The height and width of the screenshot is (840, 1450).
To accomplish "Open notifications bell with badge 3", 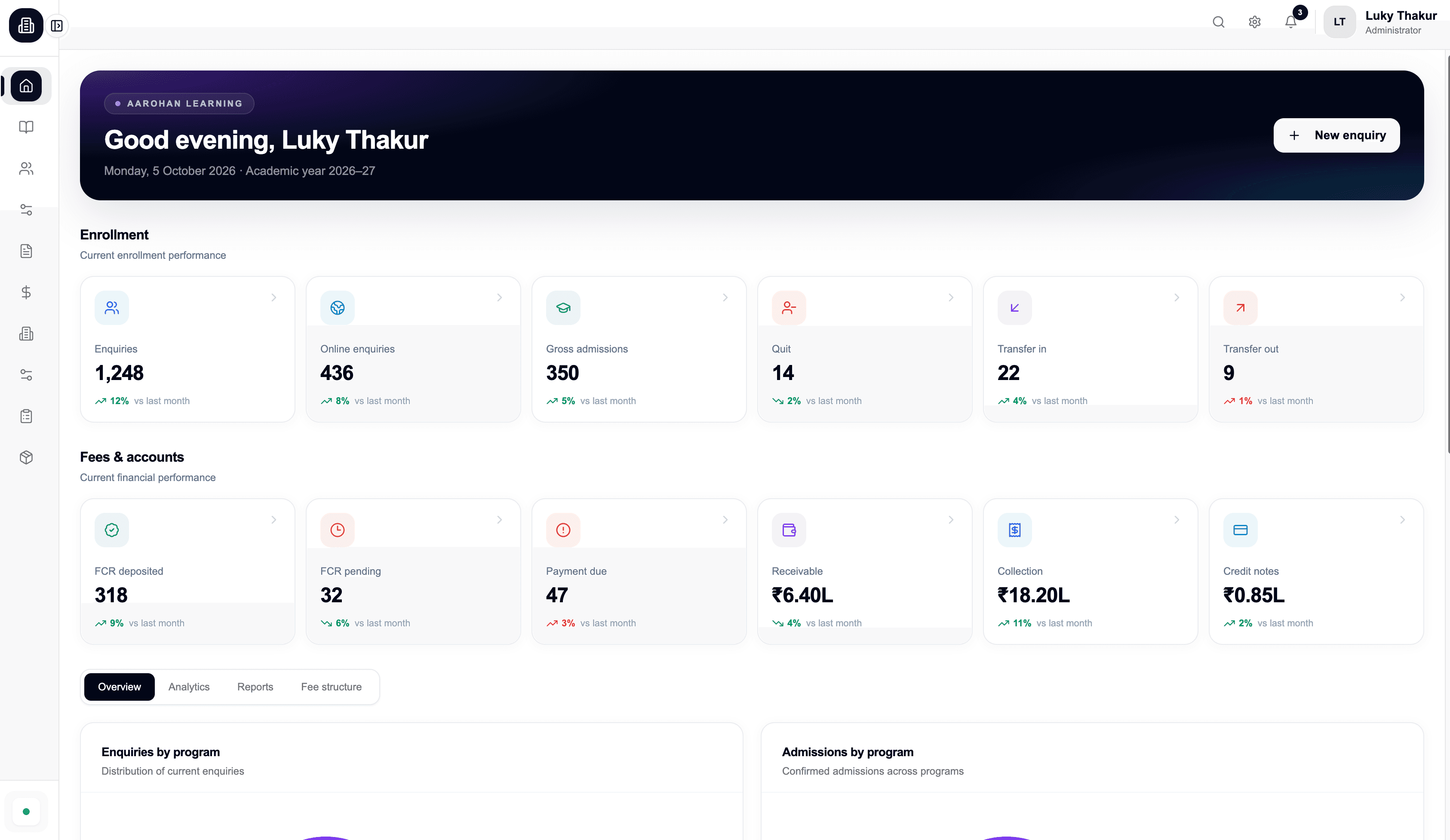I will (1290, 22).
